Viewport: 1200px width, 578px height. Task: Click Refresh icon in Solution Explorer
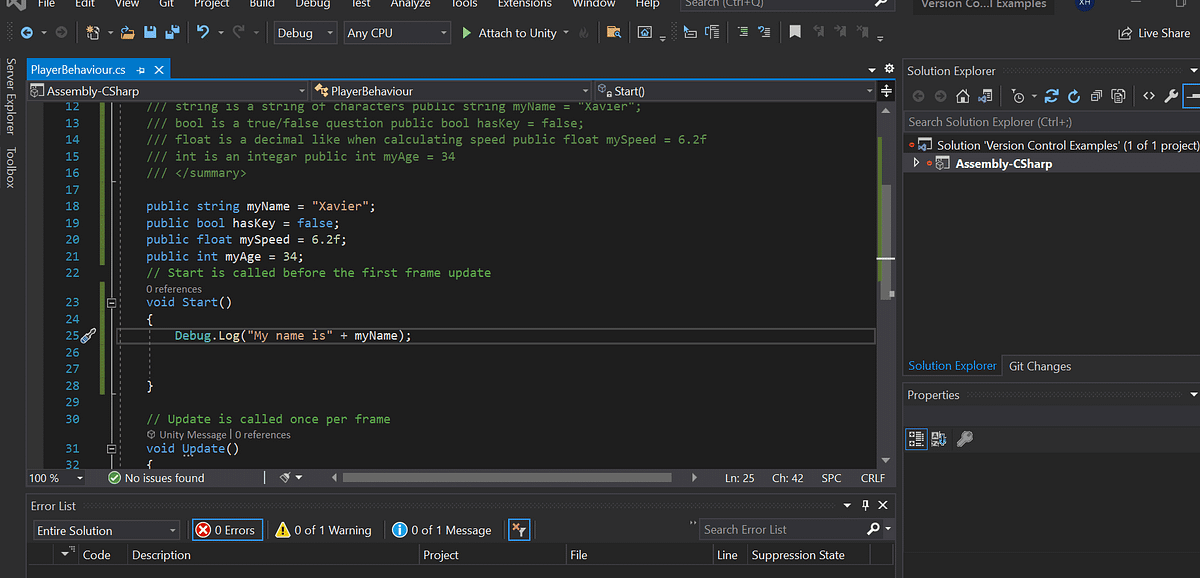(x=1074, y=97)
